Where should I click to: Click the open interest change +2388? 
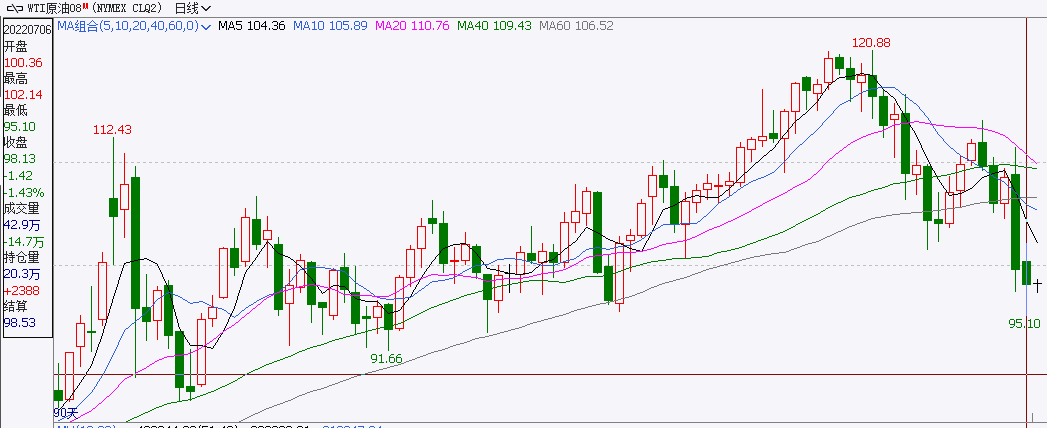pyautogui.click(x=22, y=290)
